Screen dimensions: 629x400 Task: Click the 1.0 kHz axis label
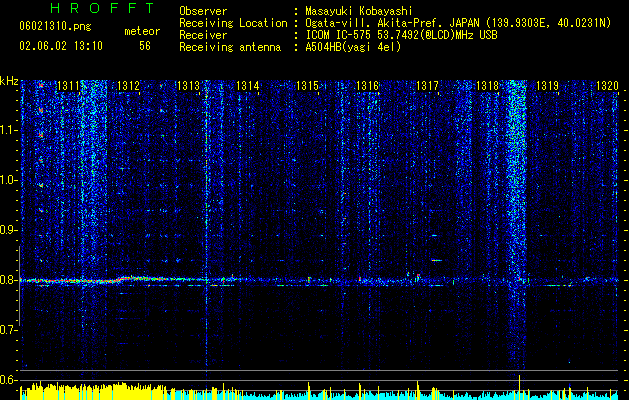coord(9,180)
